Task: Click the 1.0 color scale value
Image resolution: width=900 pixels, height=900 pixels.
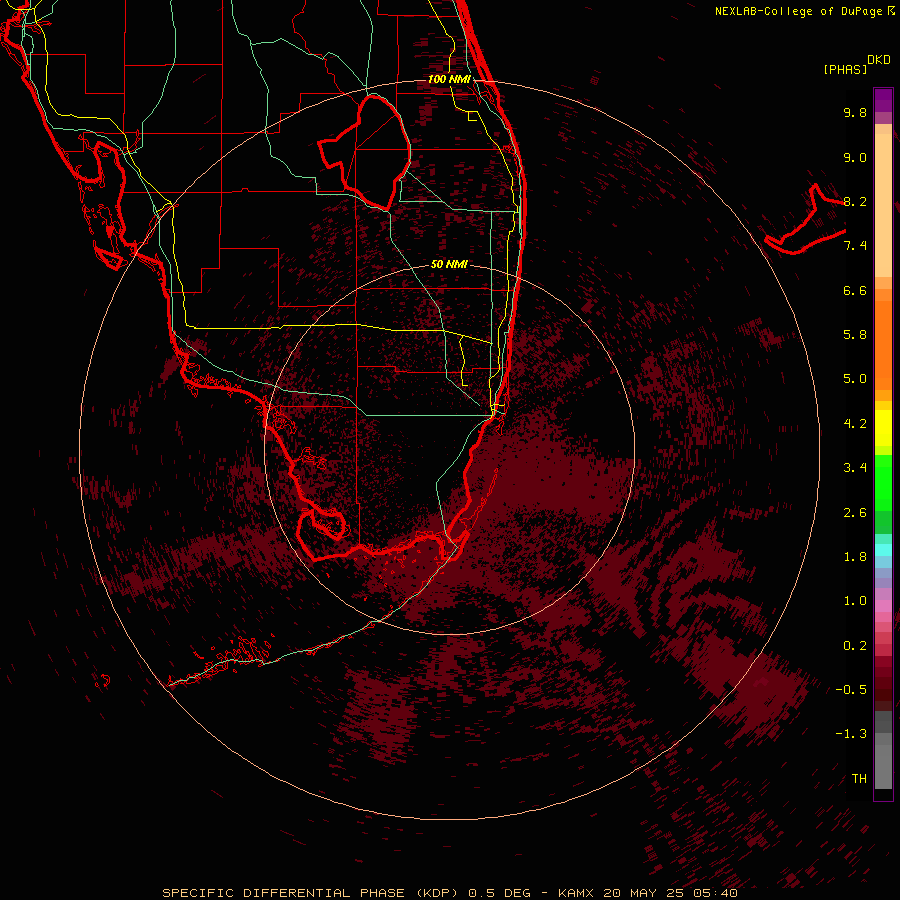Action: 855,601
